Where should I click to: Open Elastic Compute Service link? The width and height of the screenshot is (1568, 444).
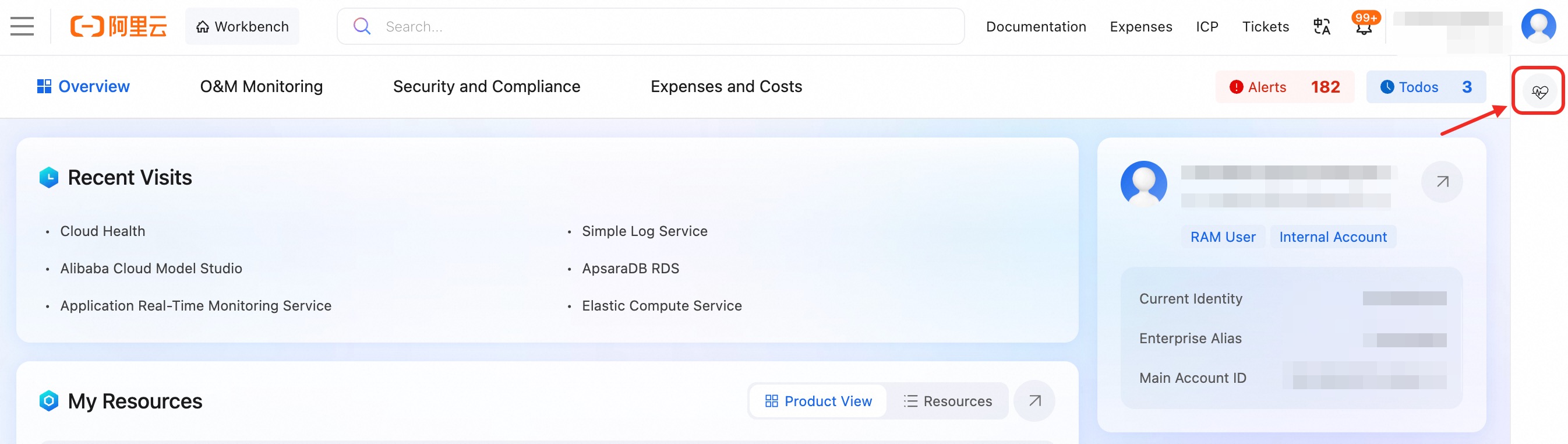pos(662,305)
